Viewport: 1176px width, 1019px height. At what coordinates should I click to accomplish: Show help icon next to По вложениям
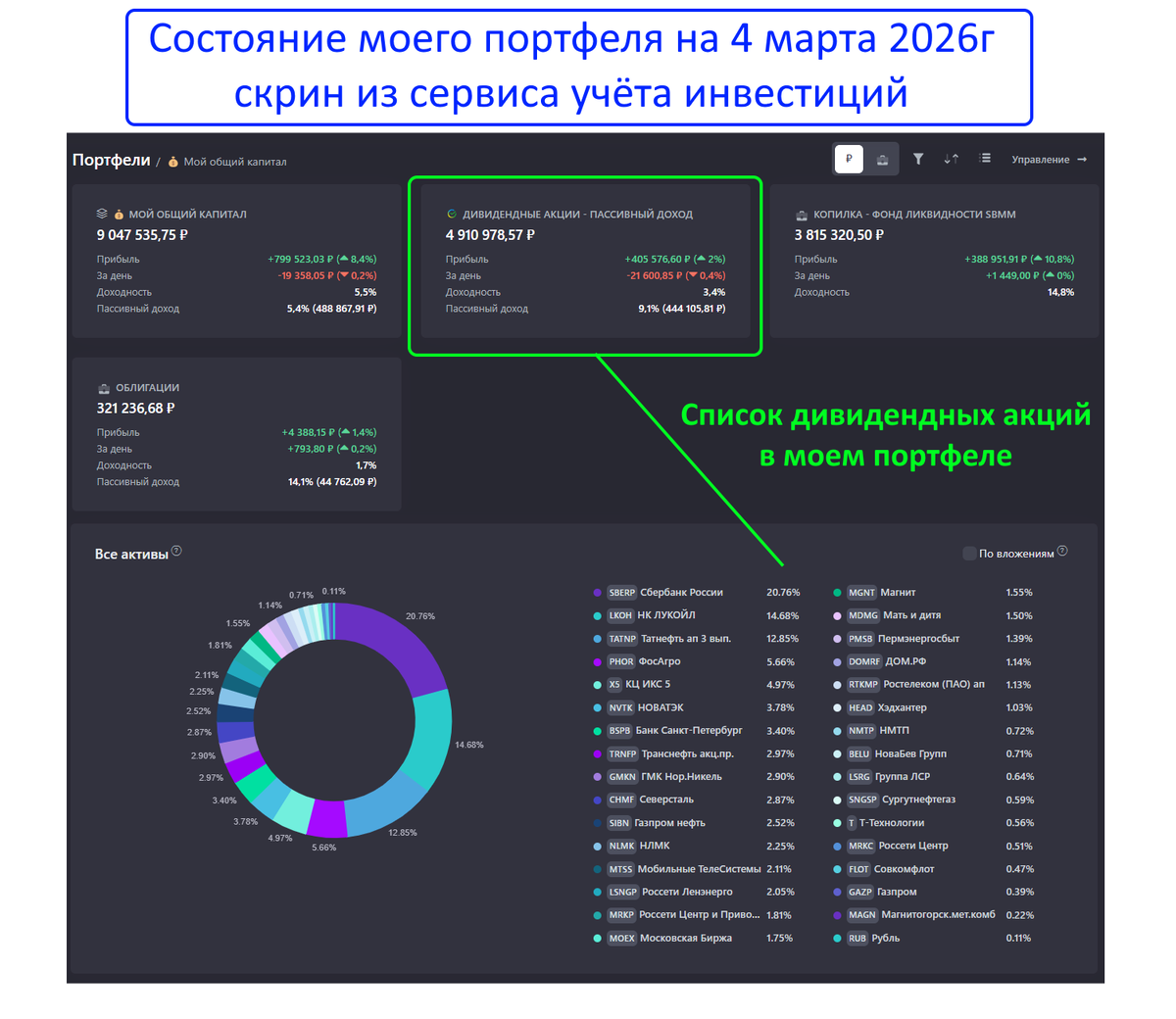point(1062,551)
